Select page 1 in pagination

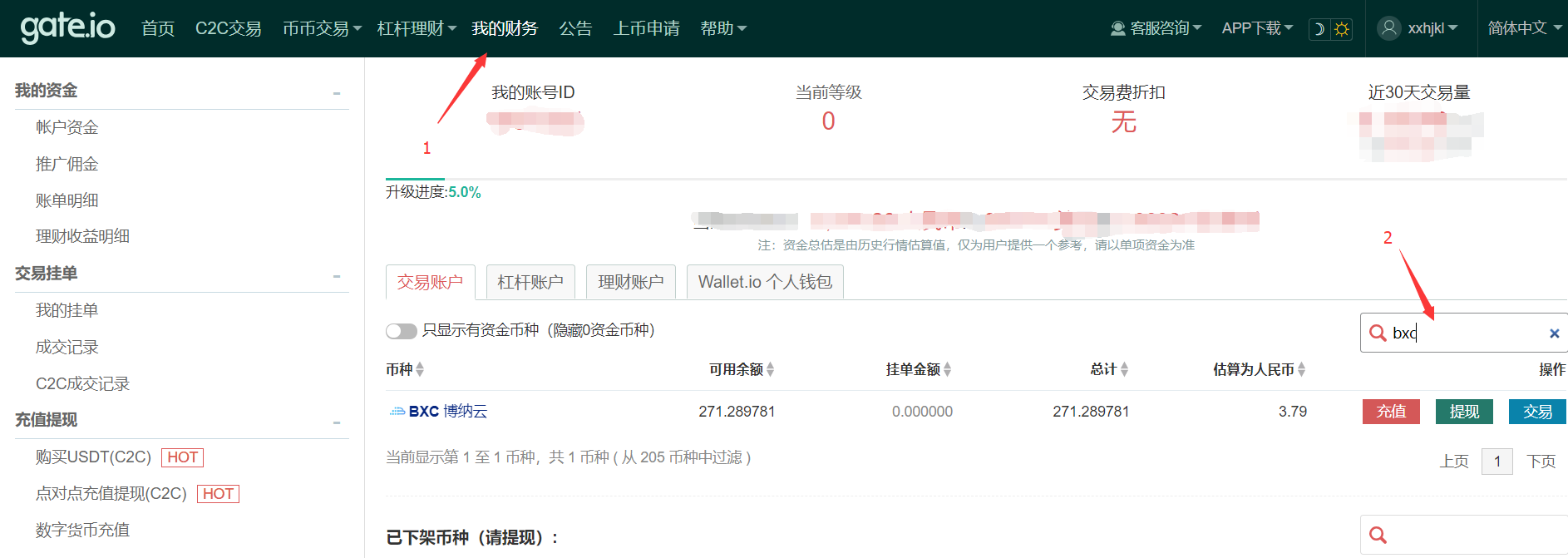[x=1497, y=461]
